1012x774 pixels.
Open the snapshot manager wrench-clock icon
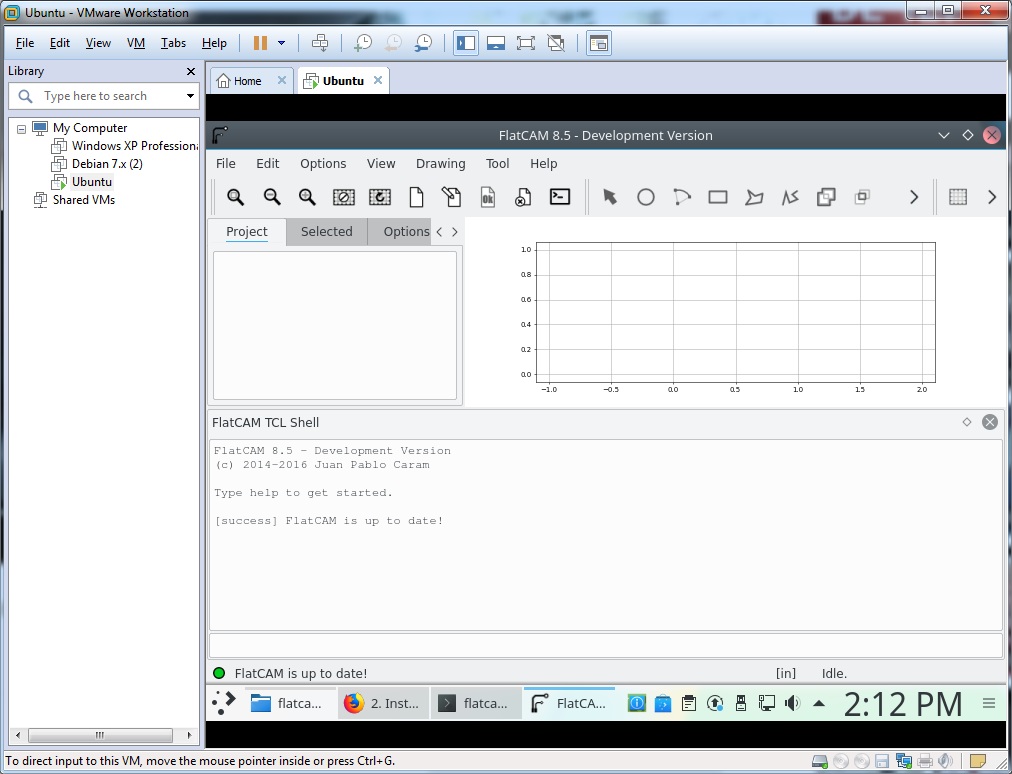tap(423, 43)
